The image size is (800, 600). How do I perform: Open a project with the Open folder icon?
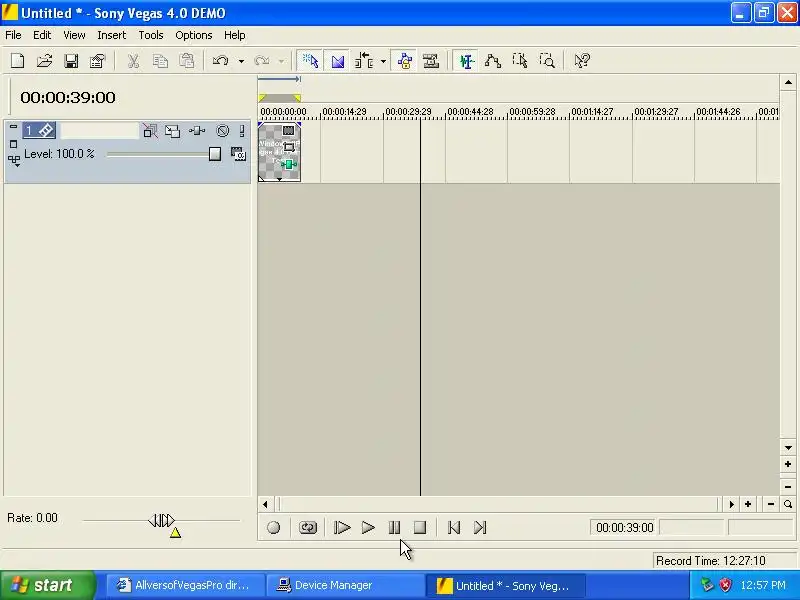[x=44, y=61]
